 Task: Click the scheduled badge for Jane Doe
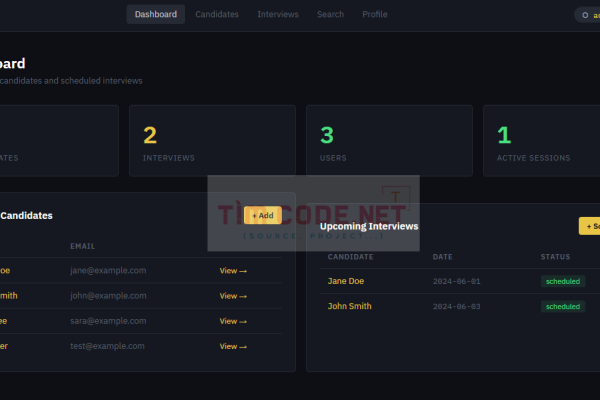coord(562,281)
